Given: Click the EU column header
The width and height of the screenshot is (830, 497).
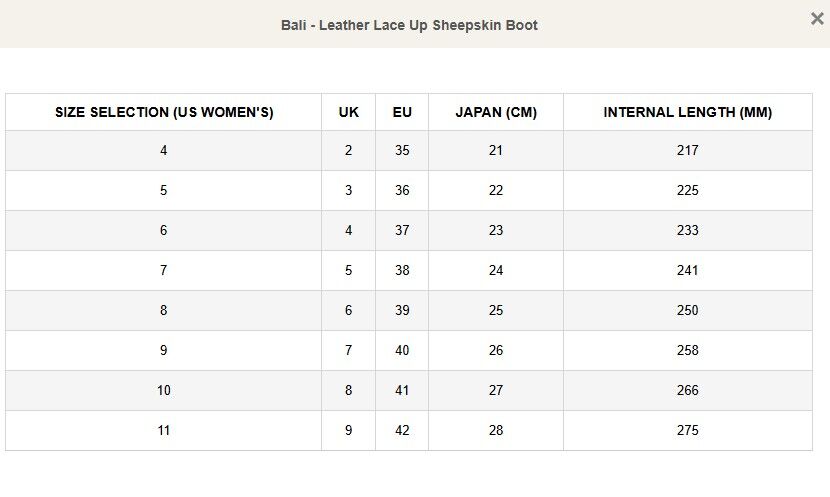Looking at the screenshot, I should click(402, 112).
